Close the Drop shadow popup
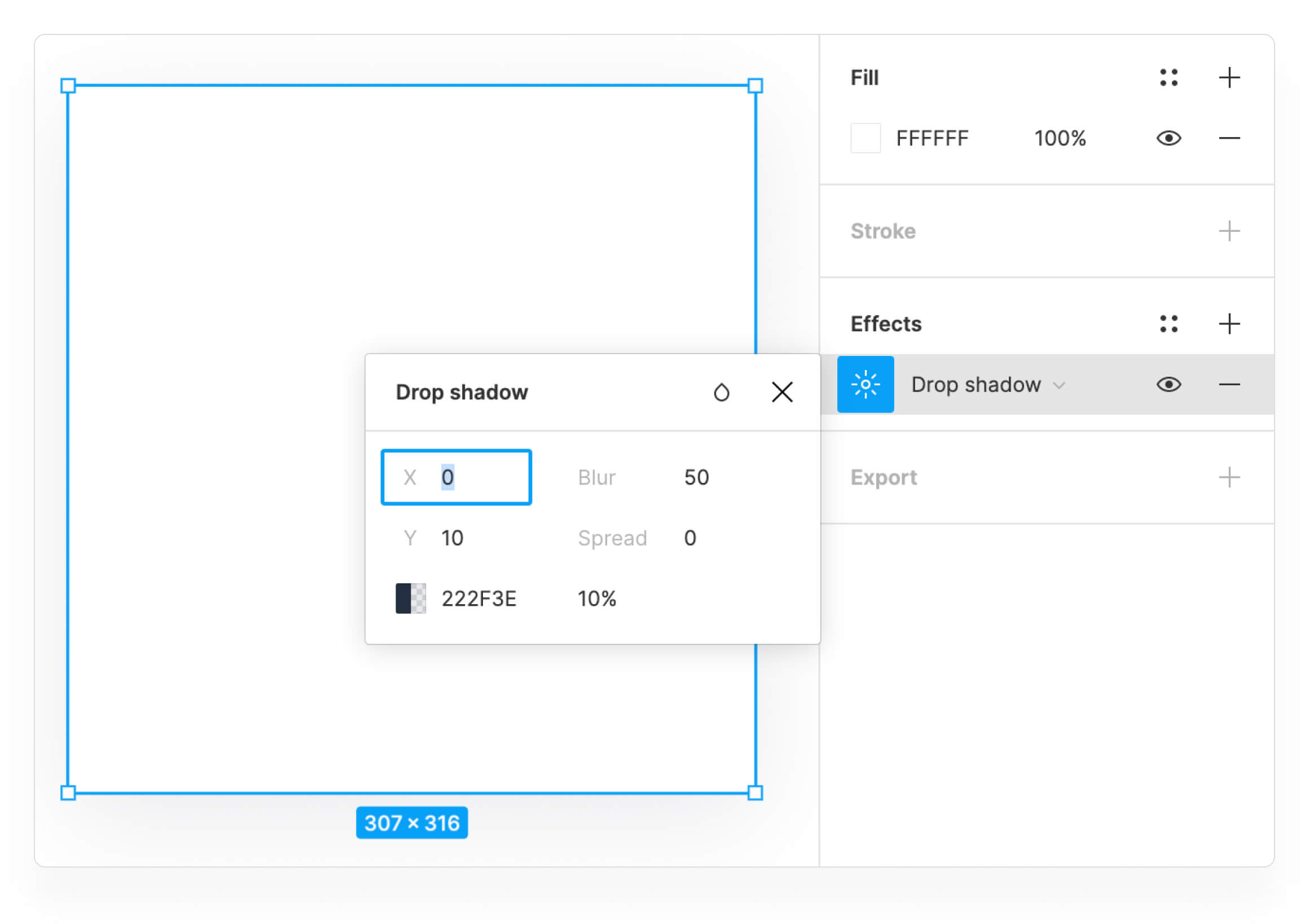Screen dimensions: 1309x924 coord(781,392)
